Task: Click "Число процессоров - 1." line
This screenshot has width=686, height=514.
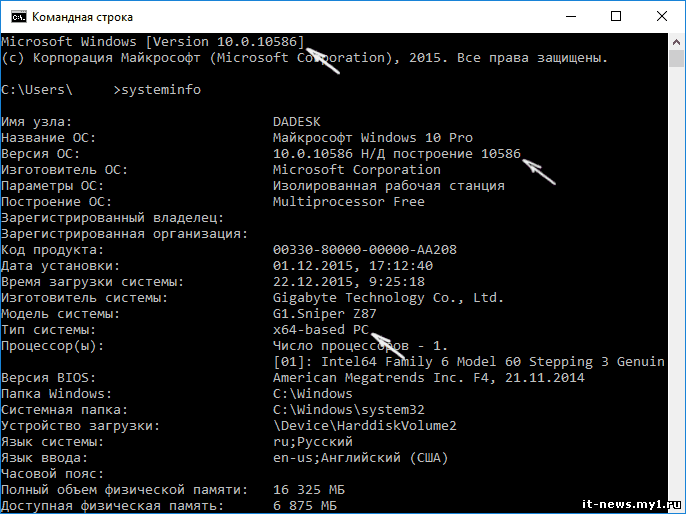Action: tap(360, 346)
